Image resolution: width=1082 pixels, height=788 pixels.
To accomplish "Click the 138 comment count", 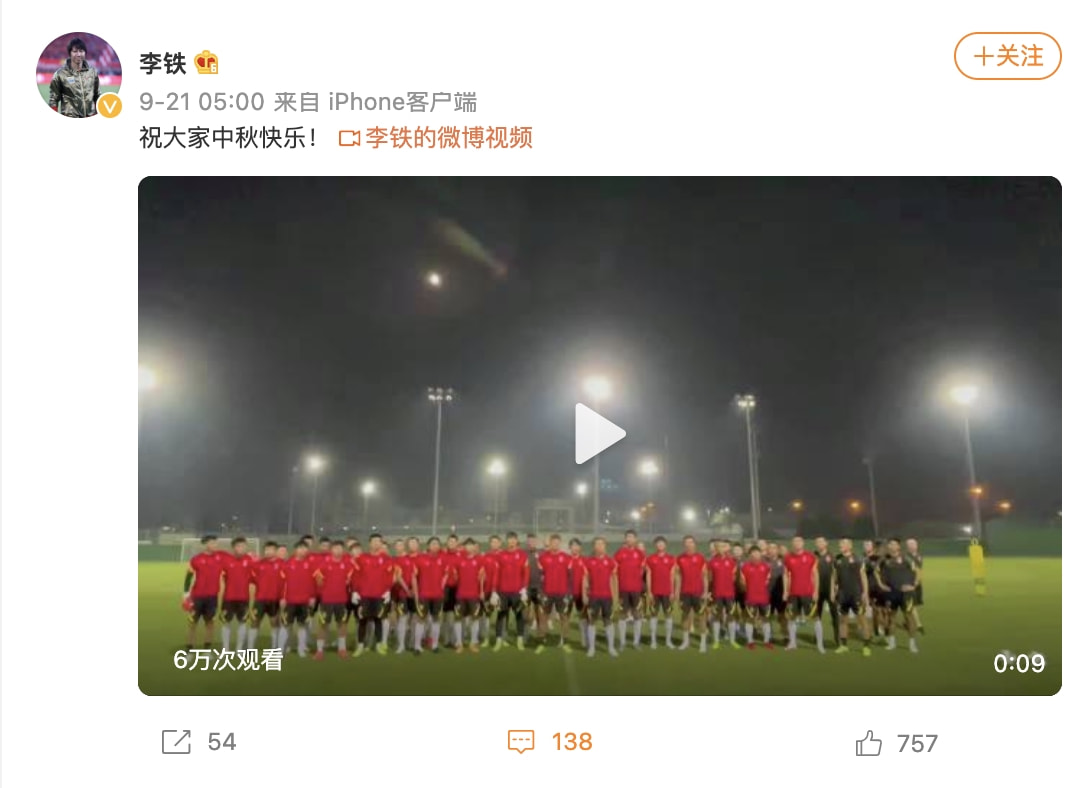I will click(x=571, y=742).
